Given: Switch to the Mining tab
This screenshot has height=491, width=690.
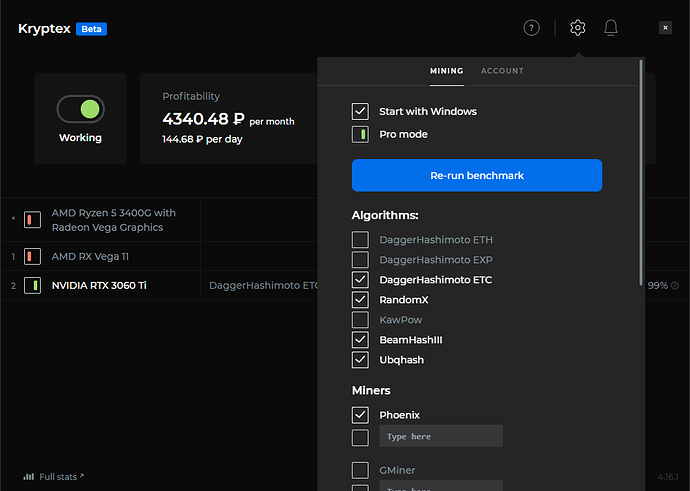Looking at the screenshot, I should pyautogui.click(x=446, y=71).
